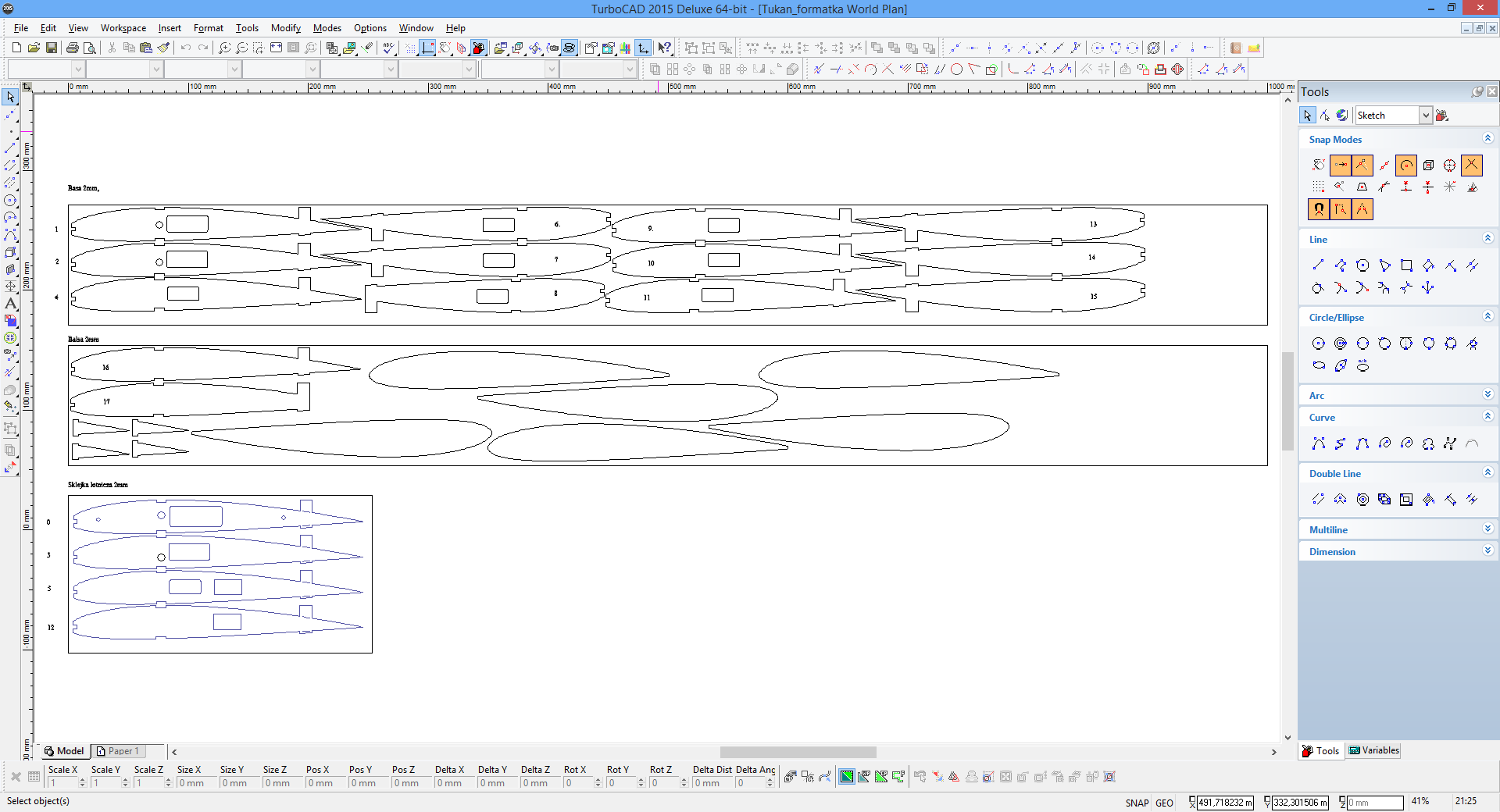Open the Sketch dropdown in Tools panel
Viewport: 1500px width, 812px height.
[1425, 116]
